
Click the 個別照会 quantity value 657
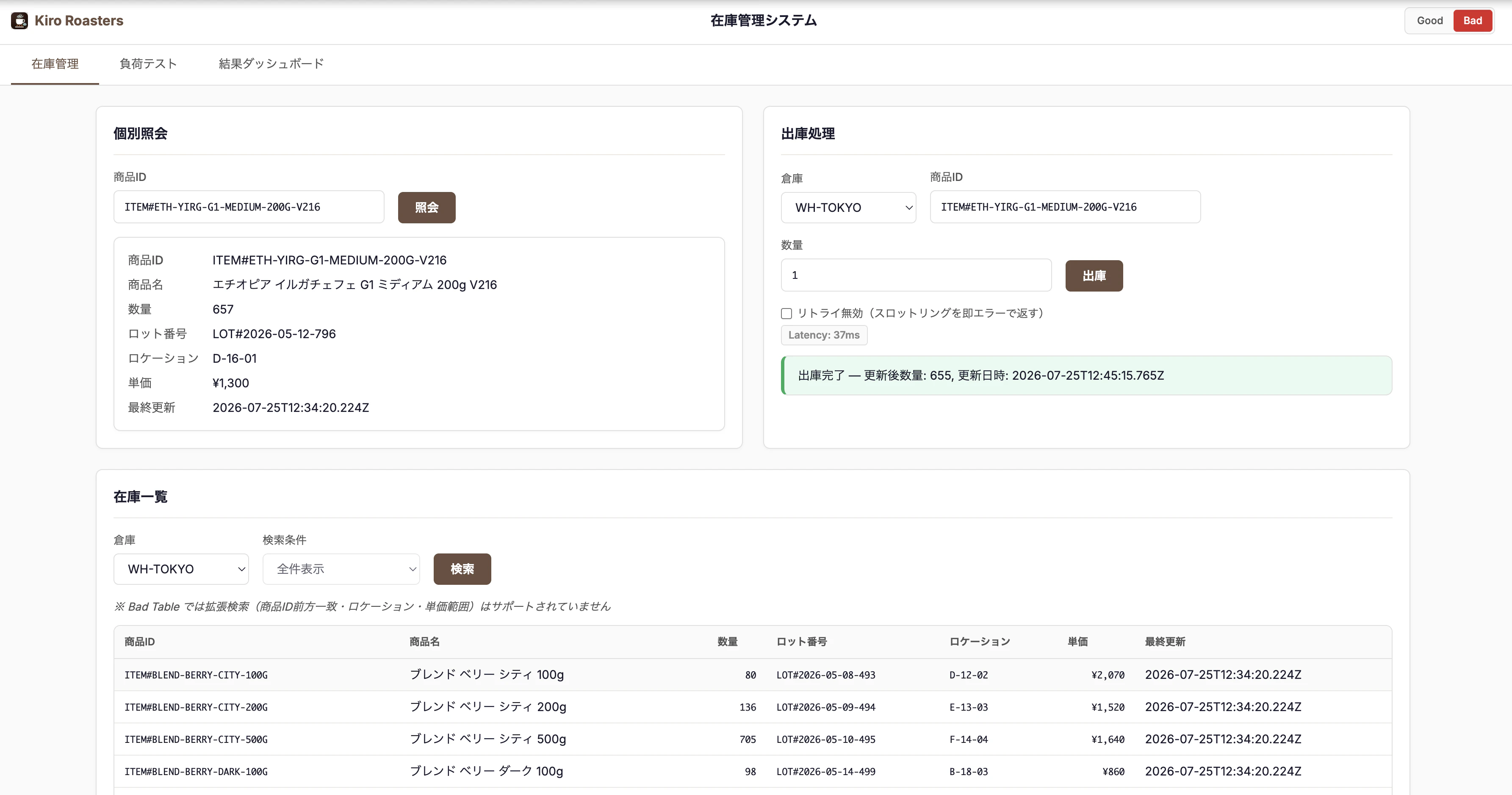pos(223,309)
